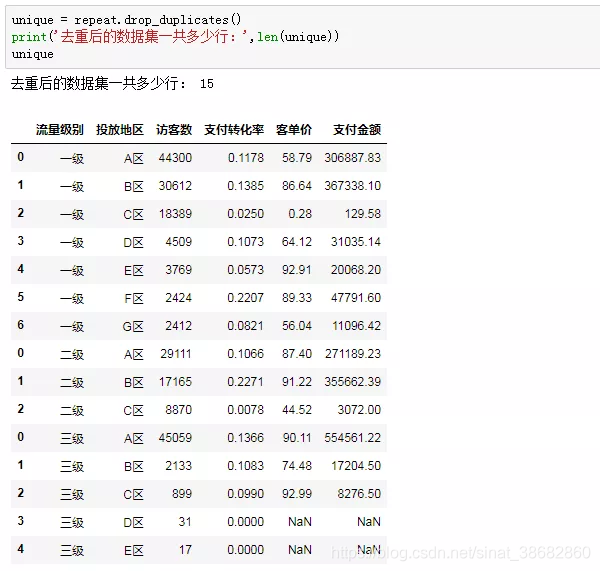Viewport: 600px width, 571px height.
Task: Click the G区 region cell
Action: 133,326
